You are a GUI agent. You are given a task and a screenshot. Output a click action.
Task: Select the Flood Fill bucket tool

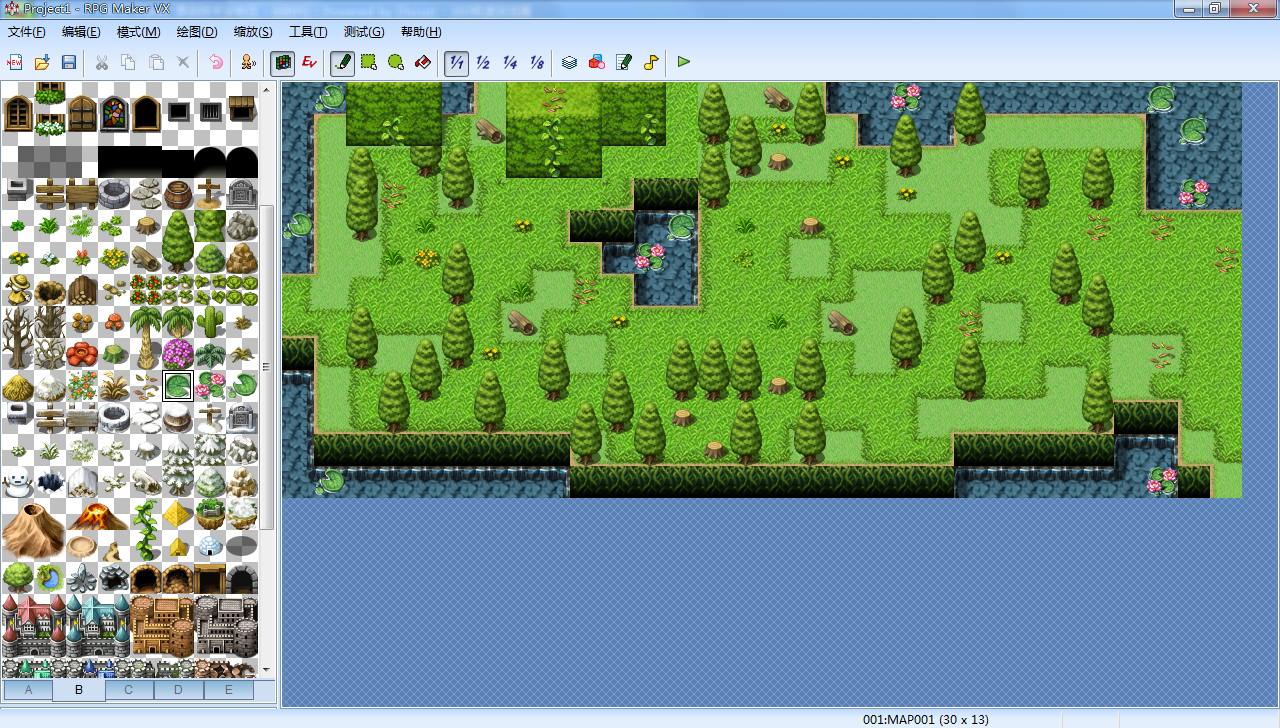coord(423,62)
